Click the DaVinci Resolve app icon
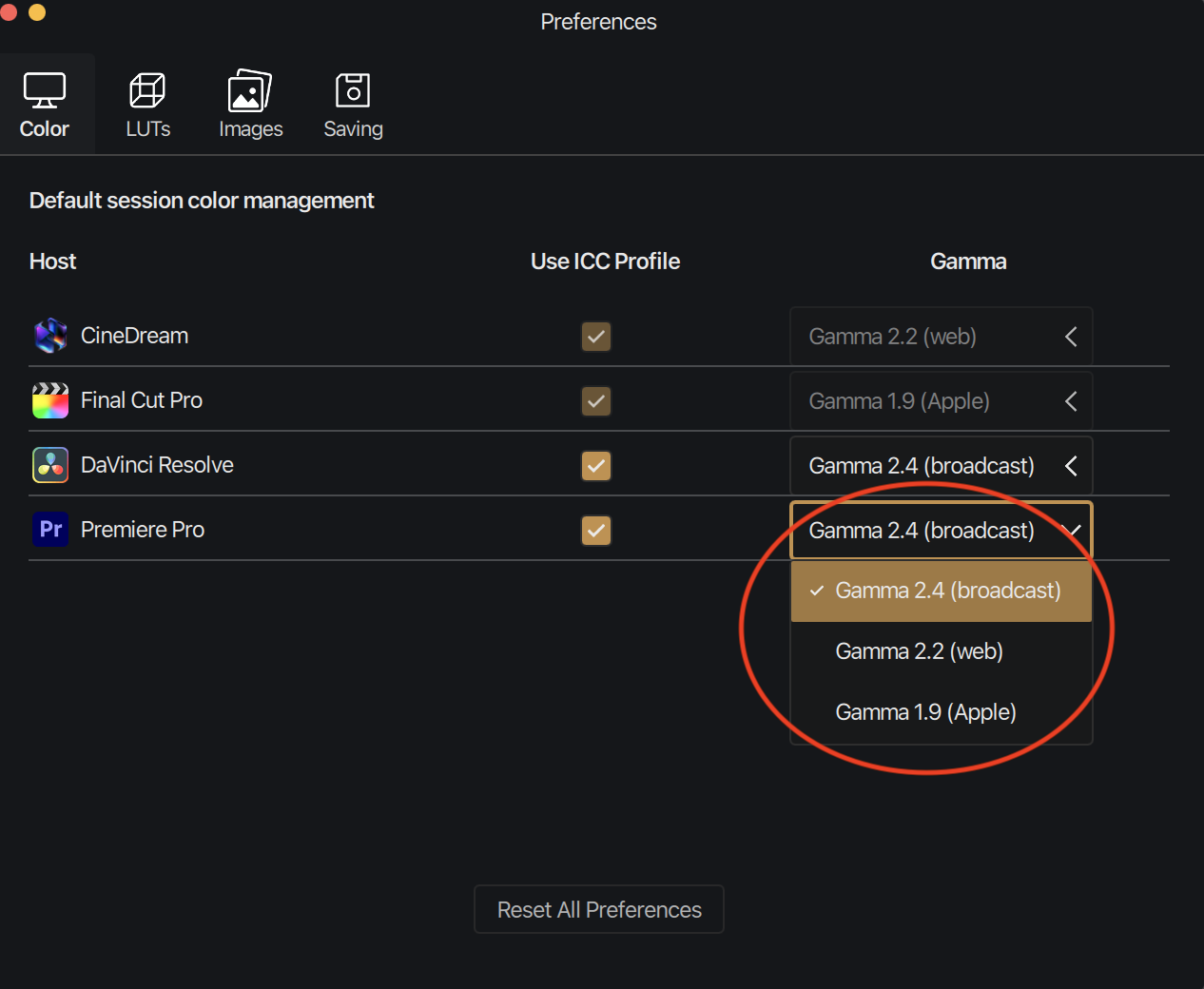This screenshot has width=1204, height=989. [50, 465]
